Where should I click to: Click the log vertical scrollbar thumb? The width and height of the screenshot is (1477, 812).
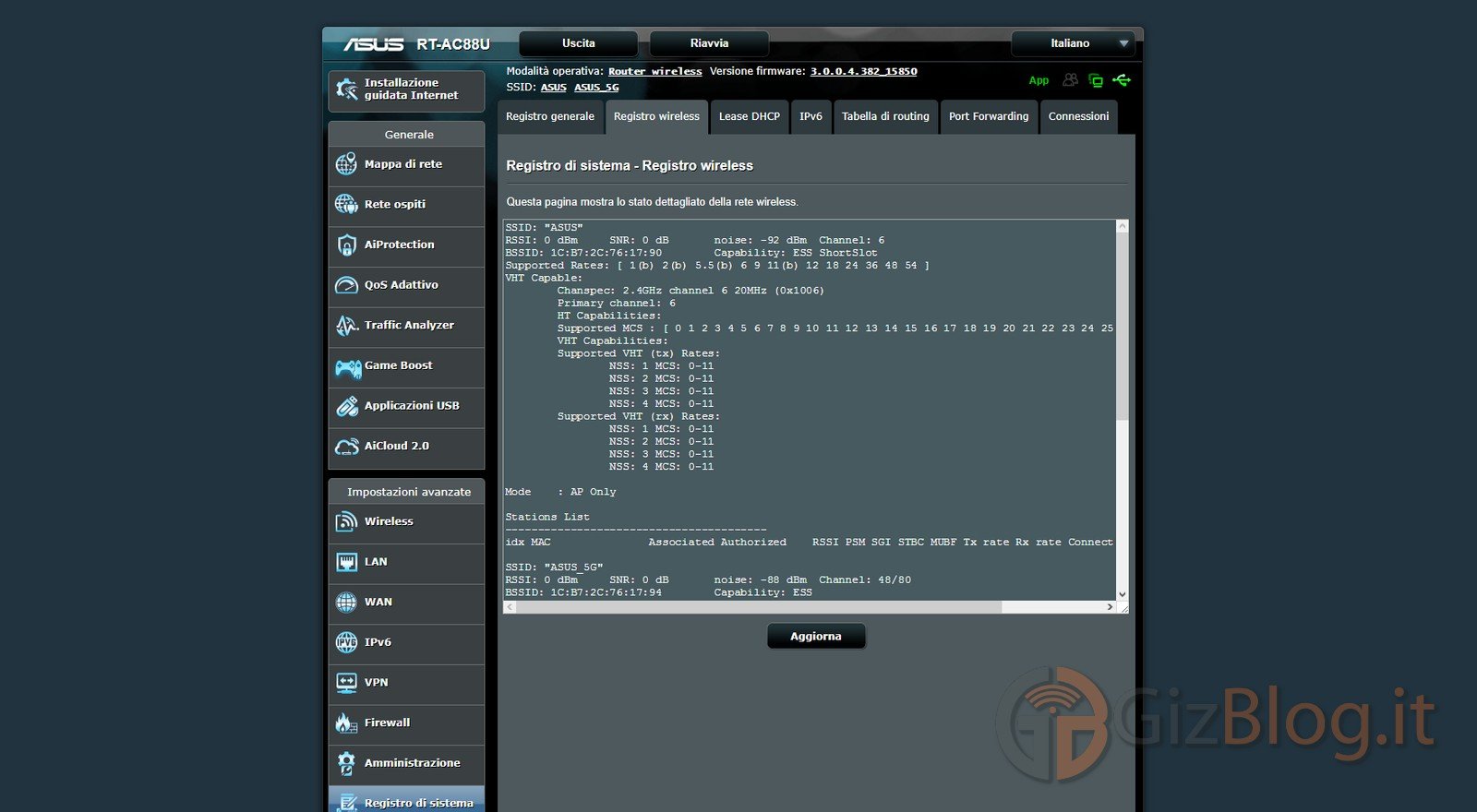(1123, 325)
